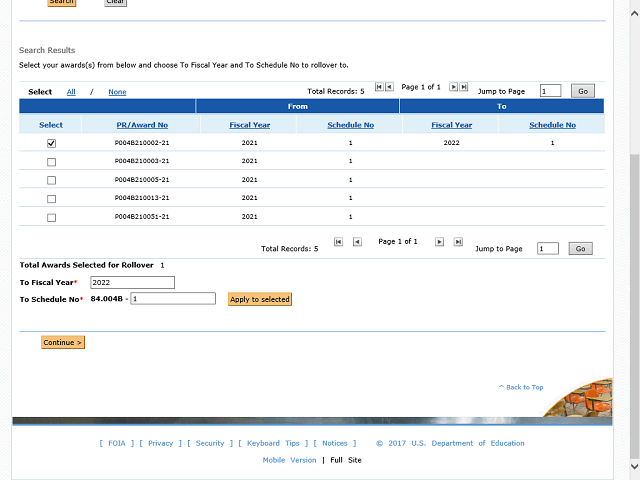Image resolution: width=640 pixels, height=480 pixels.
Task: Sort by From Fiscal Year column
Action: [249, 125]
